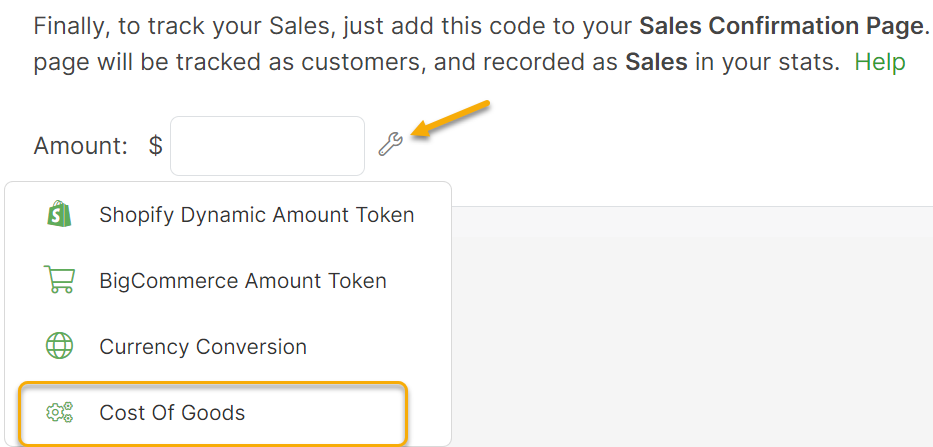Select Shopify Dynamic Amount Token option
933x447 pixels.
[x=256, y=215]
